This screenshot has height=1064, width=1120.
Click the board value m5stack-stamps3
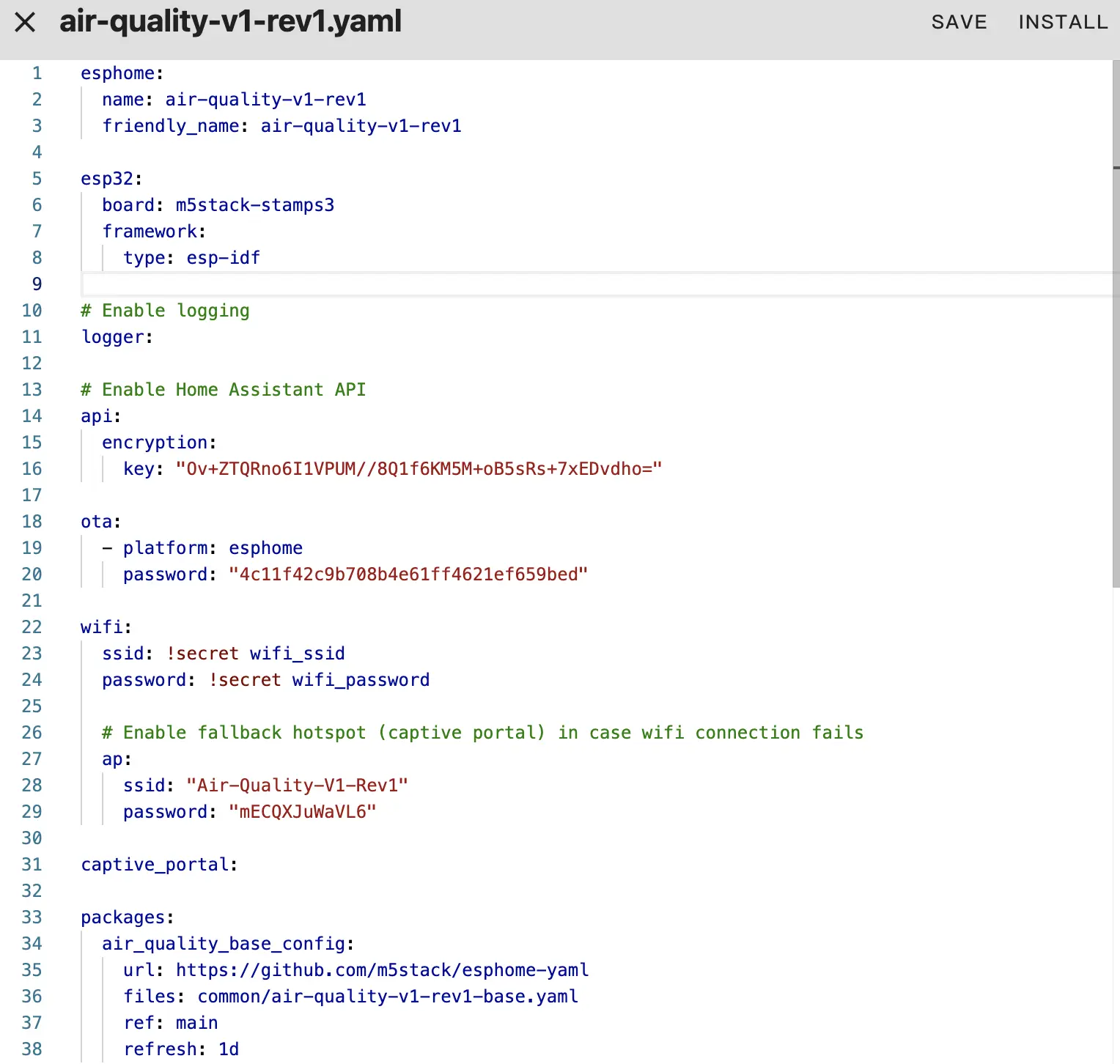tap(254, 205)
